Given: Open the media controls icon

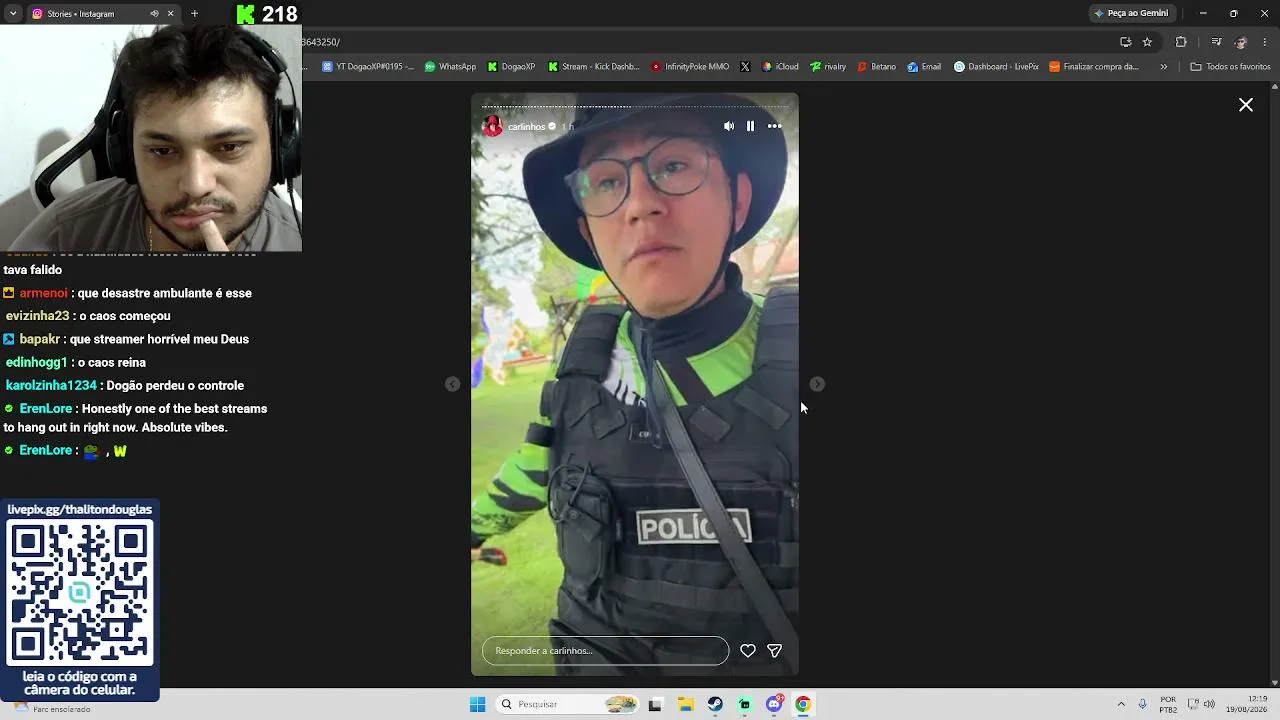Looking at the screenshot, I should coord(1216,42).
